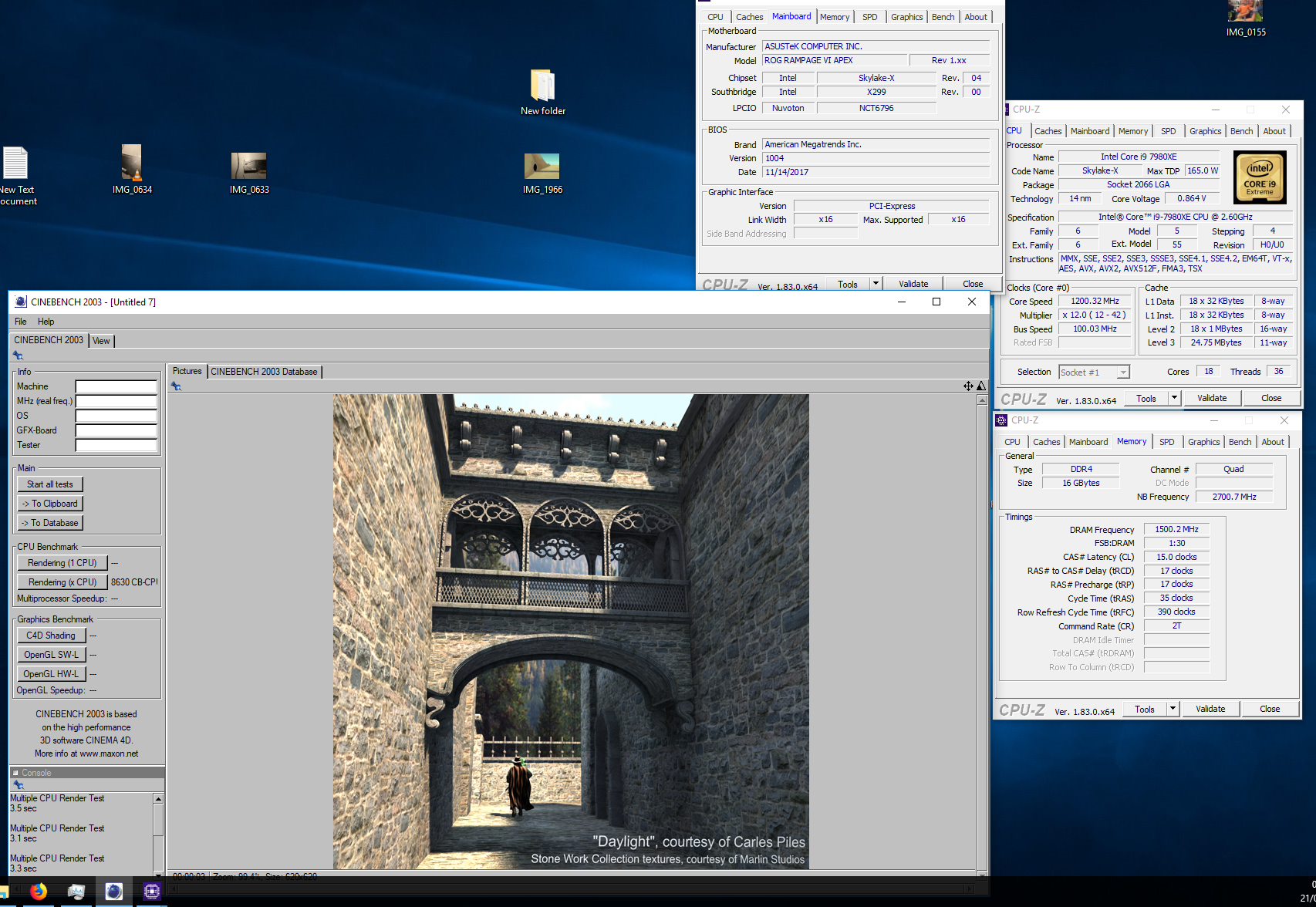Collapse the Console panel header

tap(15, 773)
